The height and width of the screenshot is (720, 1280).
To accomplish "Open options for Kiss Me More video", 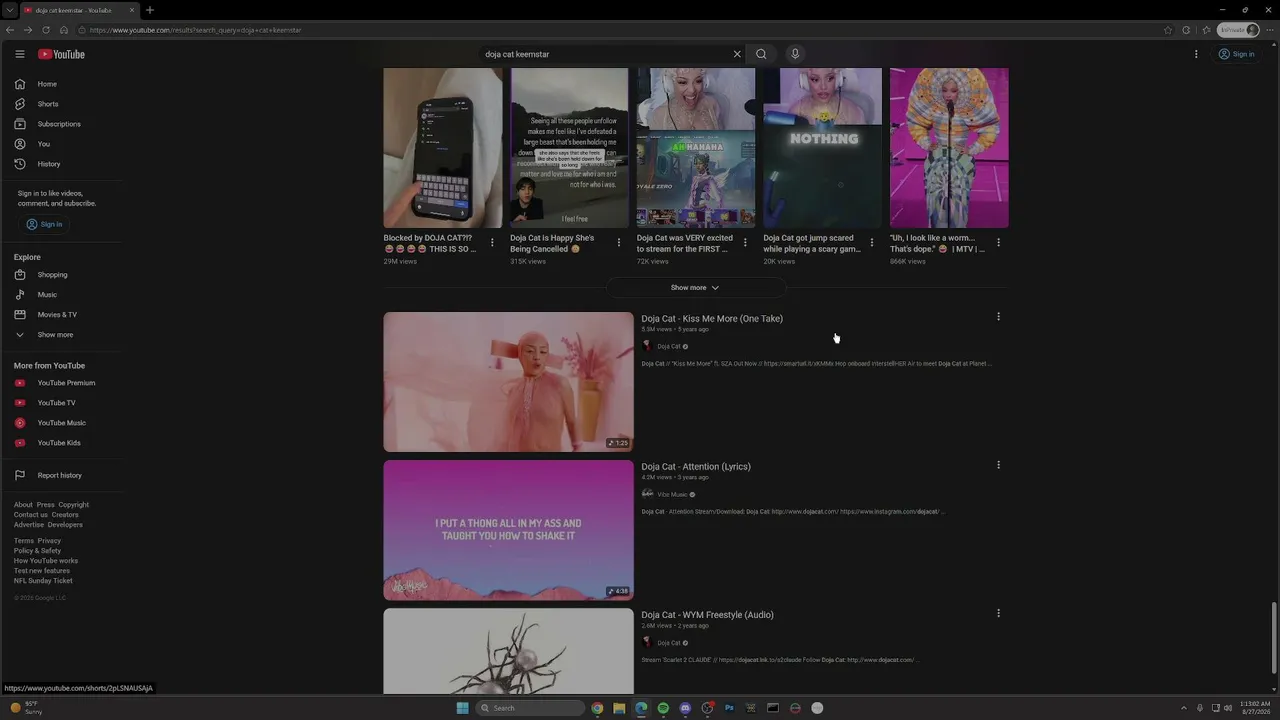I will [x=998, y=317].
